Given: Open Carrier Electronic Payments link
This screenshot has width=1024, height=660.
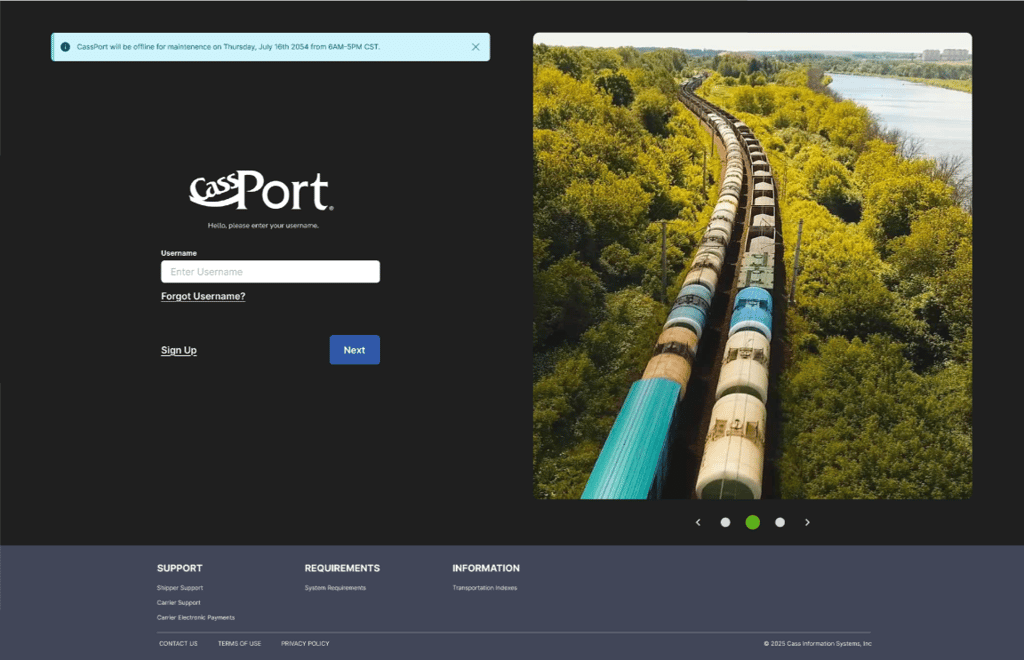Looking at the screenshot, I should coord(195,618).
